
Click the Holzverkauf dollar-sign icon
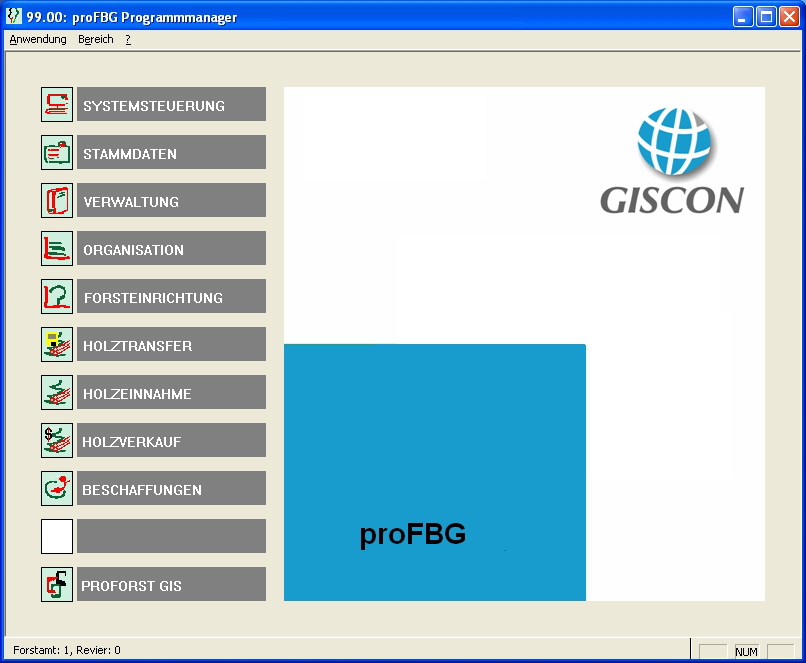tap(56, 439)
